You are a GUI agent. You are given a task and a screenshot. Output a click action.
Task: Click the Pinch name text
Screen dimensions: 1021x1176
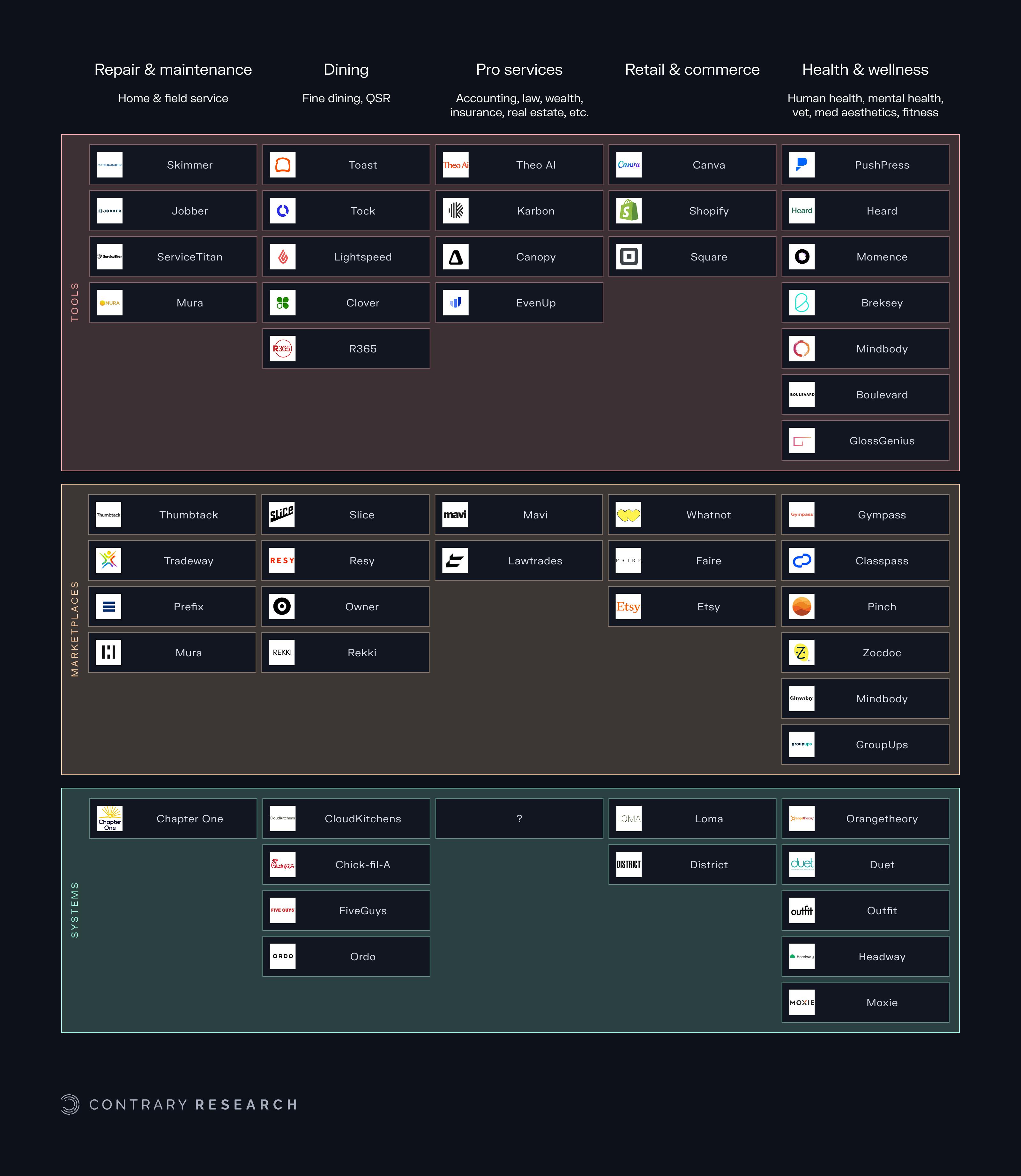coord(881,607)
